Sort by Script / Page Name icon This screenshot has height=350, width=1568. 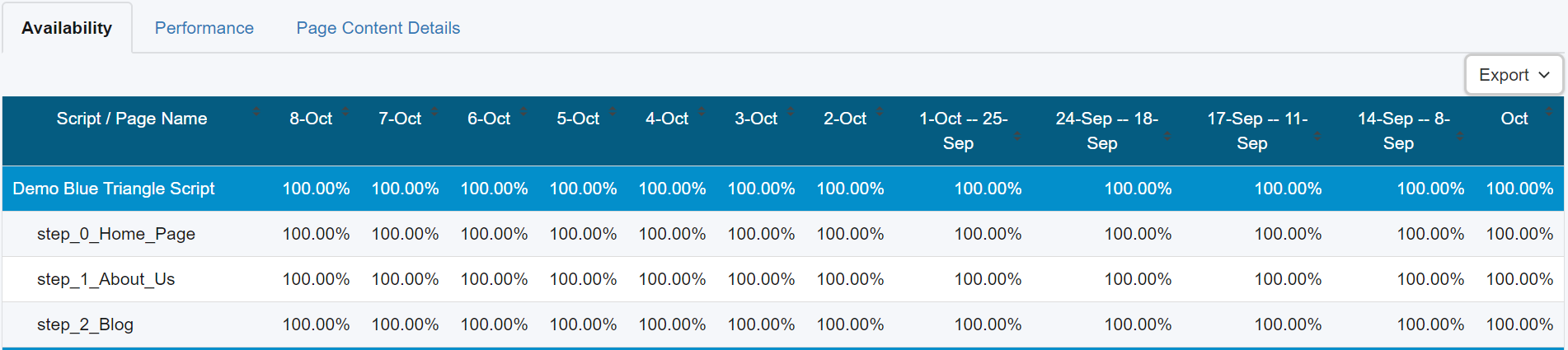pos(256,111)
